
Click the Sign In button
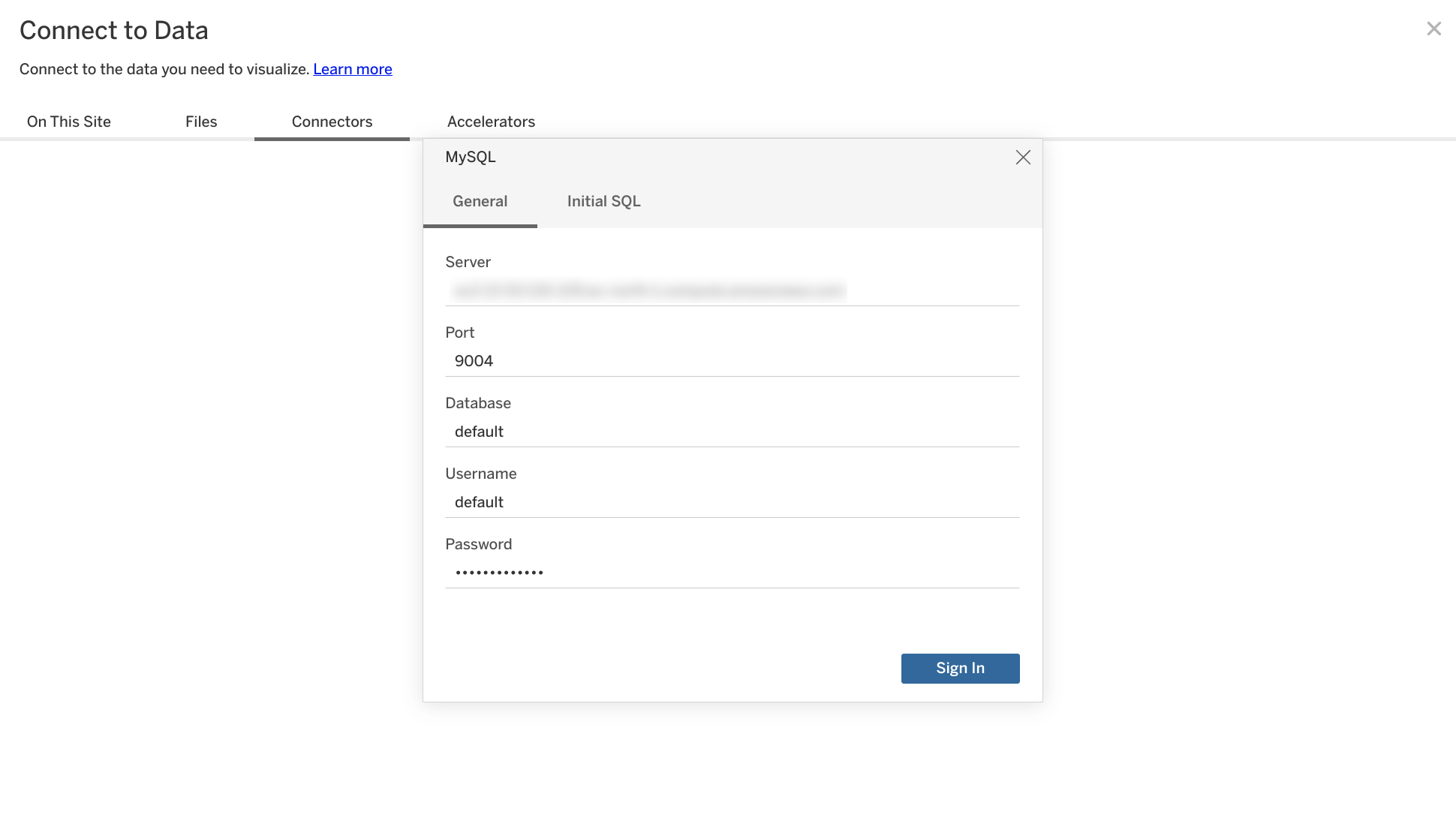pyautogui.click(x=960, y=668)
